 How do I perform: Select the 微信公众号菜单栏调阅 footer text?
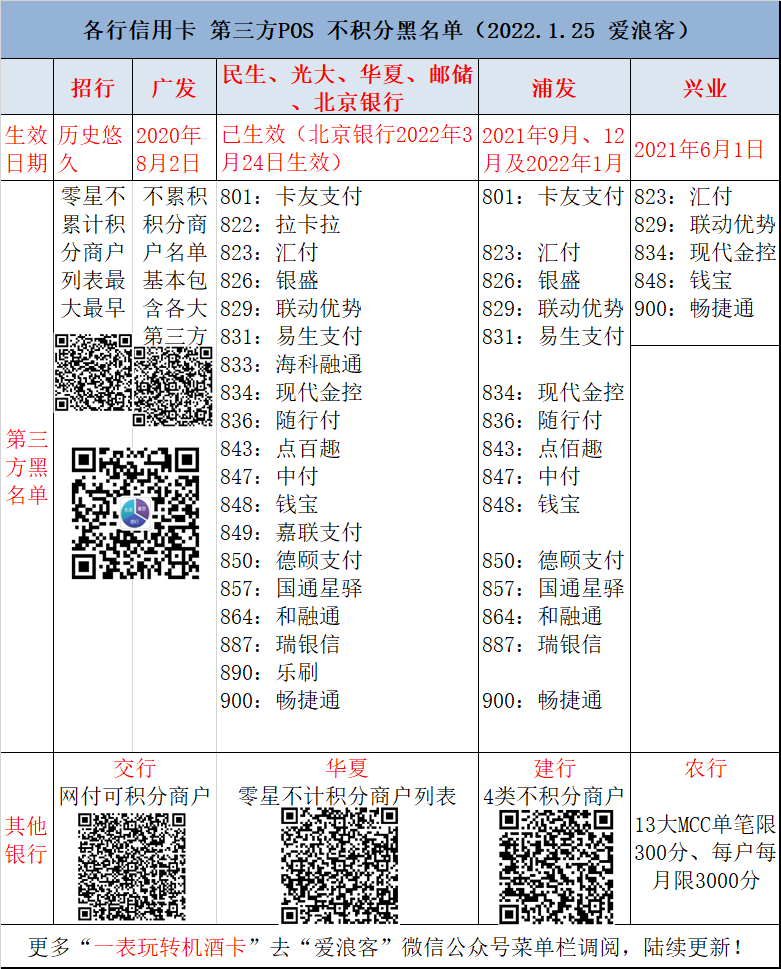click(x=510, y=947)
